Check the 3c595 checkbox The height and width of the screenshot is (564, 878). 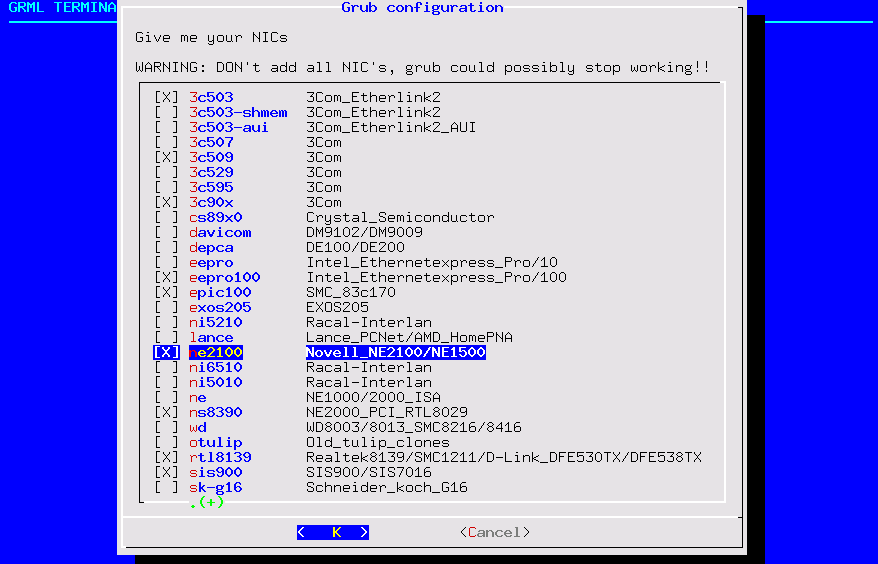(x=166, y=188)
